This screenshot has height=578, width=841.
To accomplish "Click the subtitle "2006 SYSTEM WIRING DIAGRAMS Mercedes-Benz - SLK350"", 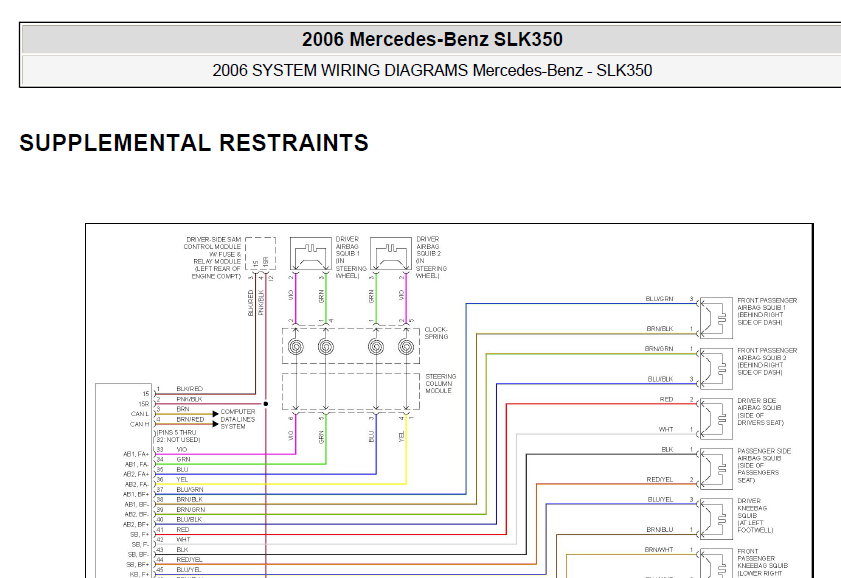I will tap(432, 70).
